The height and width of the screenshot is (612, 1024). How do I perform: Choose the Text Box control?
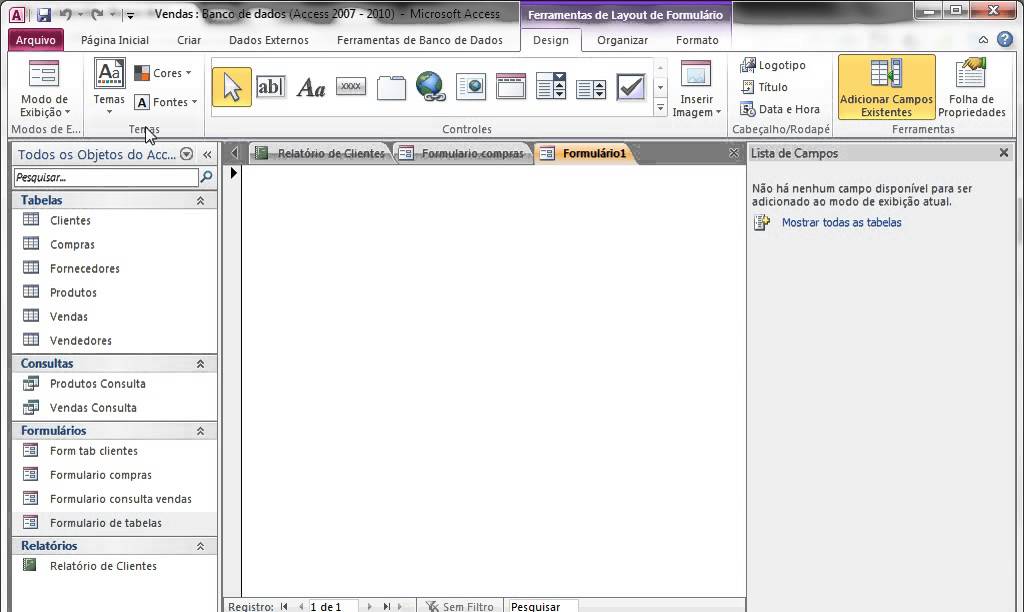click(x=270, y=87)
